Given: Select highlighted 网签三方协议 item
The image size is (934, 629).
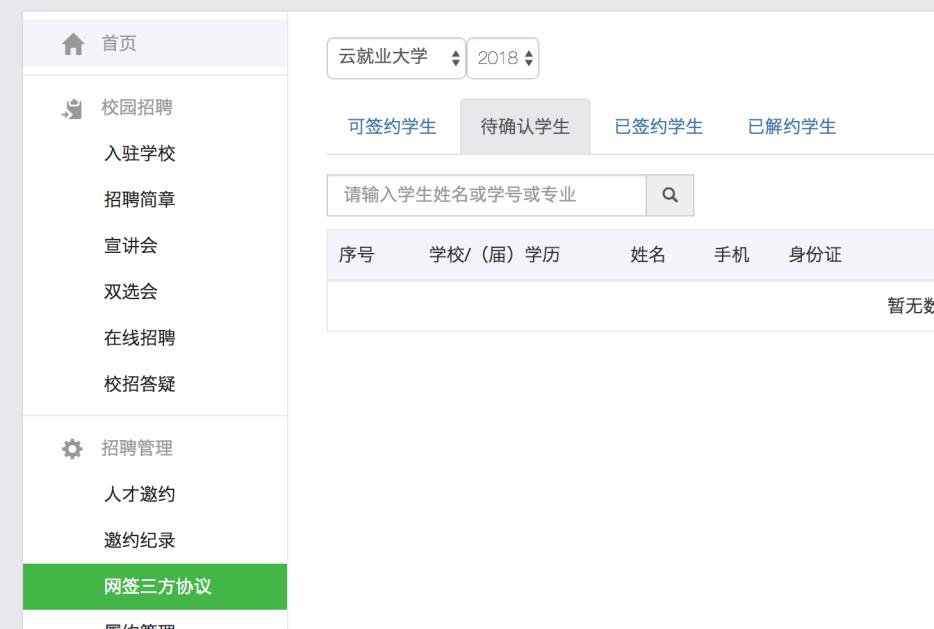Looking at the screenshot, I should pos(155,587).
